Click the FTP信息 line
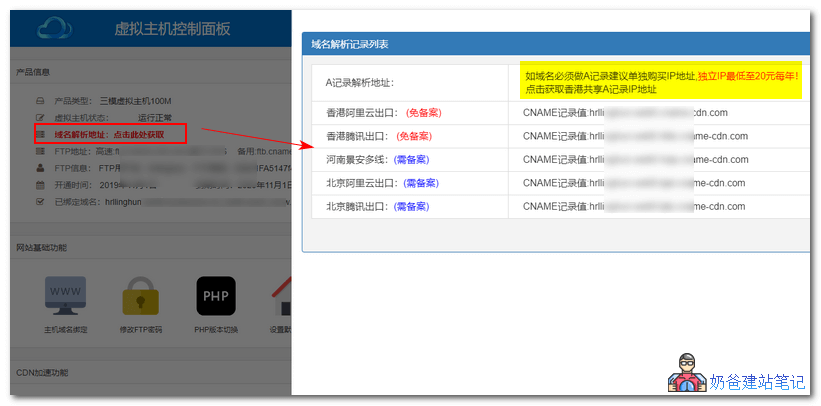The height and width of the screenshot is (406, 821). click(x=173, y=168)
